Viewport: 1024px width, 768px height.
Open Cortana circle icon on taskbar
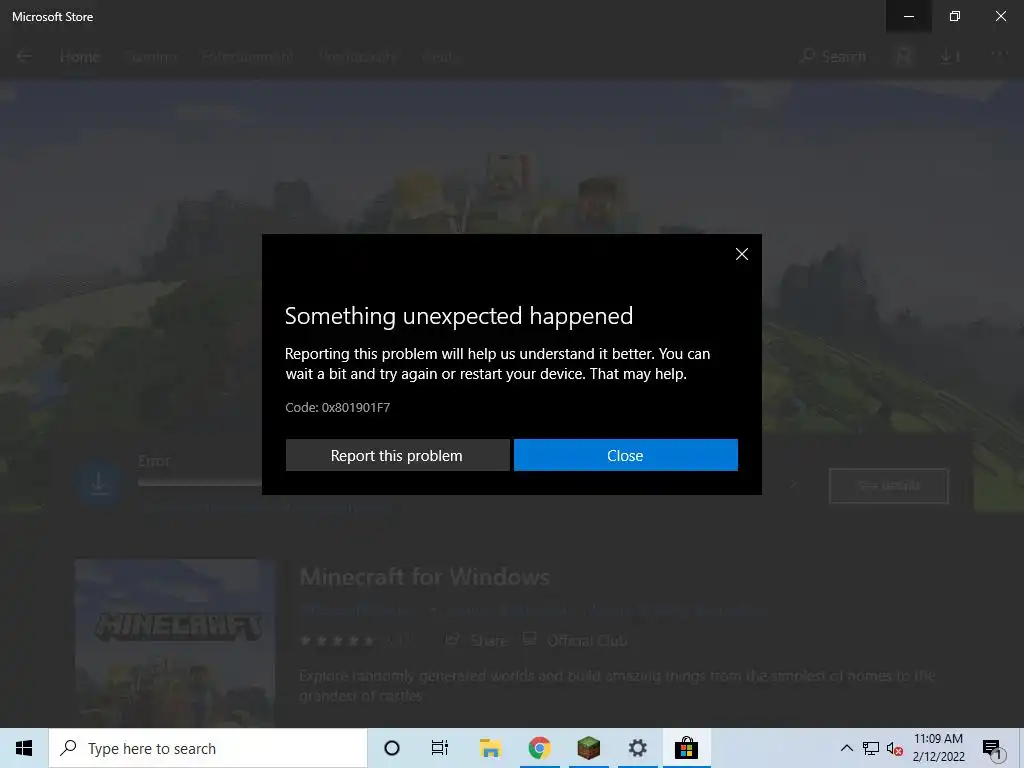pyautogui.click(x=392, y=748)
